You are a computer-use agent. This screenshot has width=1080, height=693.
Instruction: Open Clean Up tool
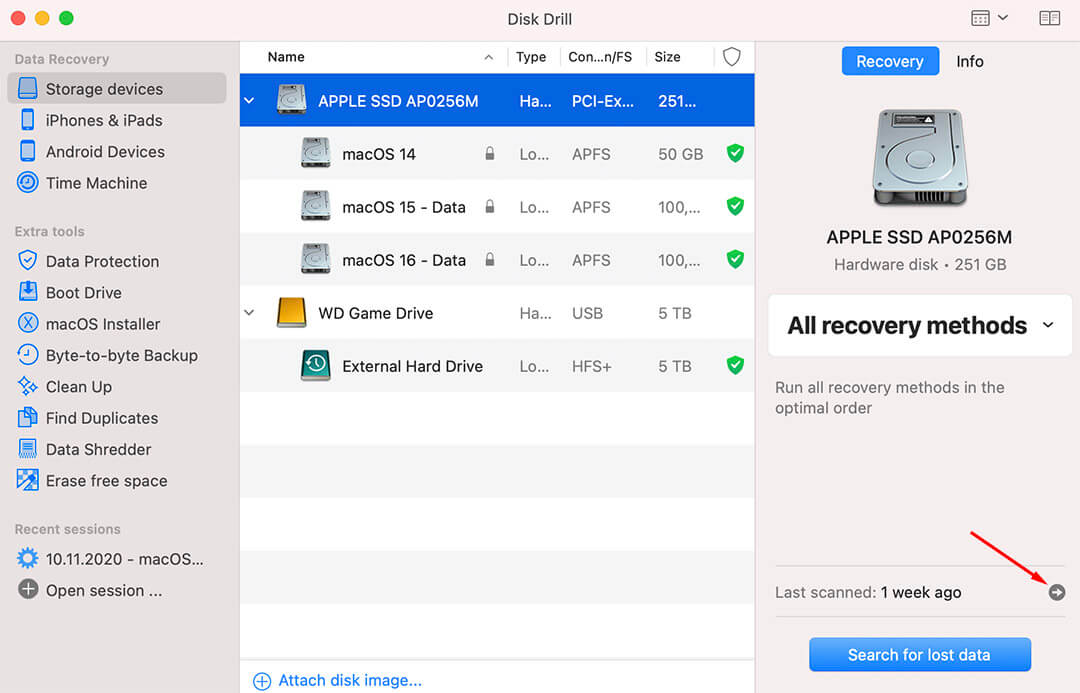(x=79, y=387)
